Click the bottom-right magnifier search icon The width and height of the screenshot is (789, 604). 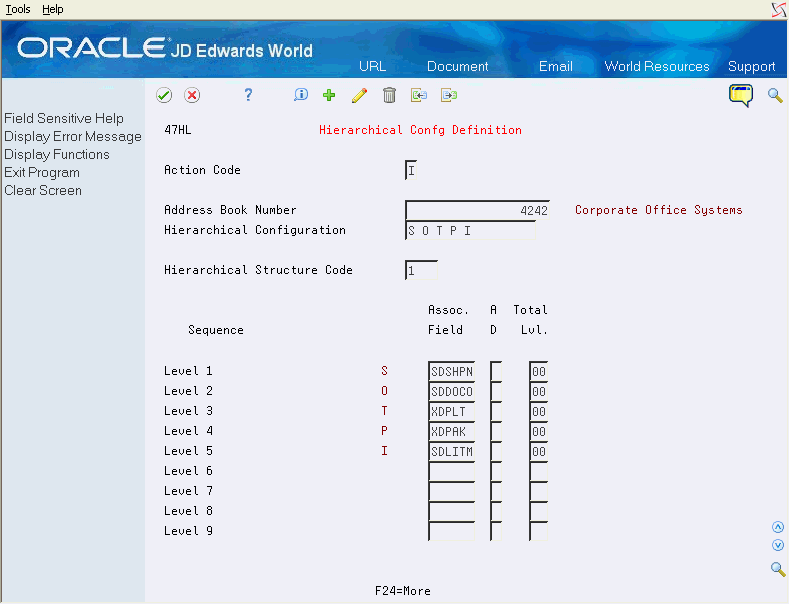778,569
